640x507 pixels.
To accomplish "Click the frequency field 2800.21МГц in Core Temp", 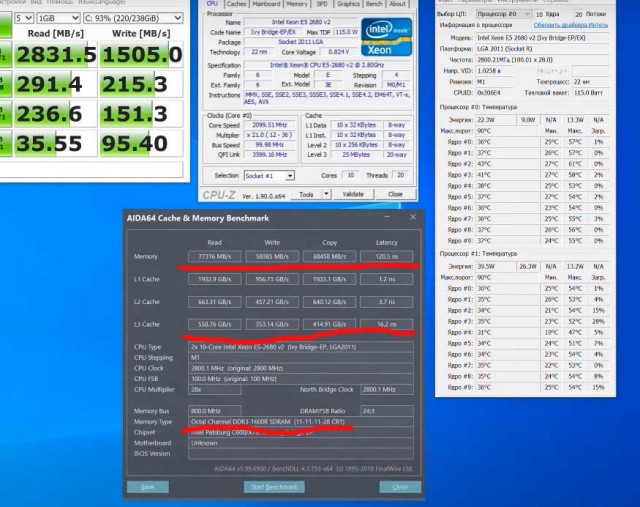I will (x=543, y=60).
